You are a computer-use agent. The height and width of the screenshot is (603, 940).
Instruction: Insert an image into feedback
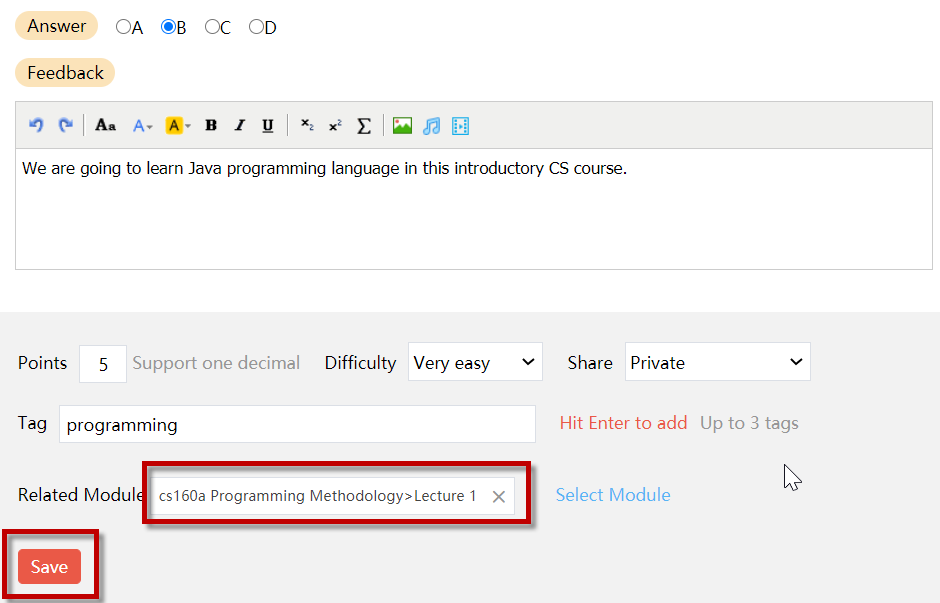point(402,126)
